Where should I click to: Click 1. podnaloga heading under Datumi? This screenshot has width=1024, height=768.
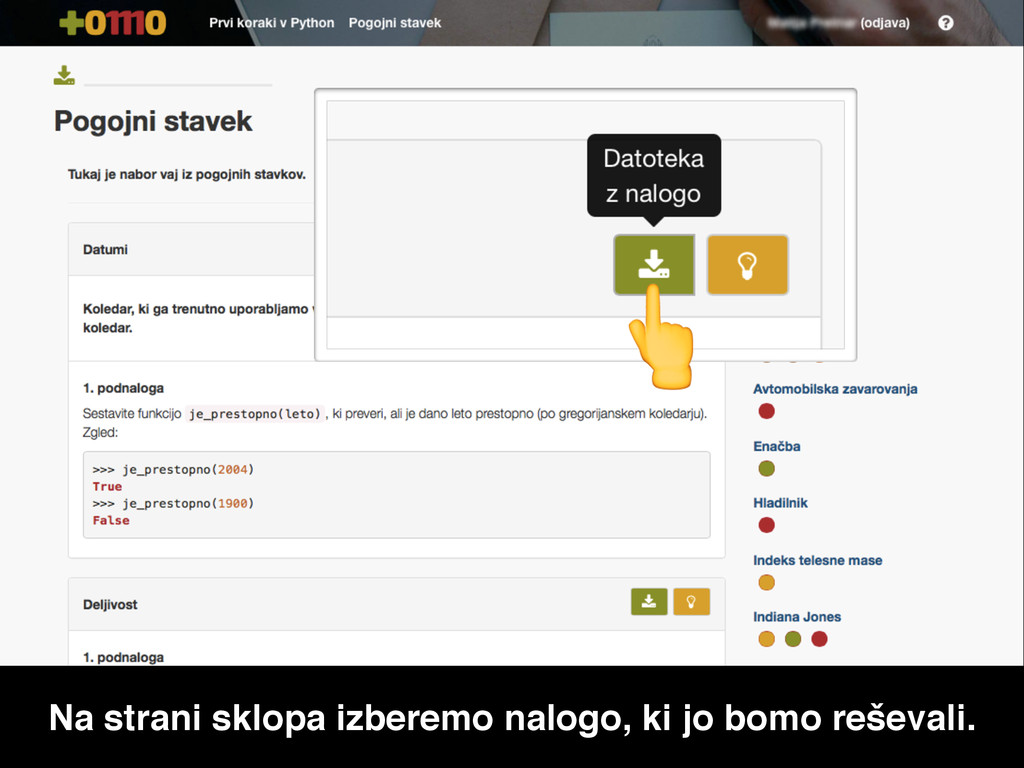click(x=123, y=389)
